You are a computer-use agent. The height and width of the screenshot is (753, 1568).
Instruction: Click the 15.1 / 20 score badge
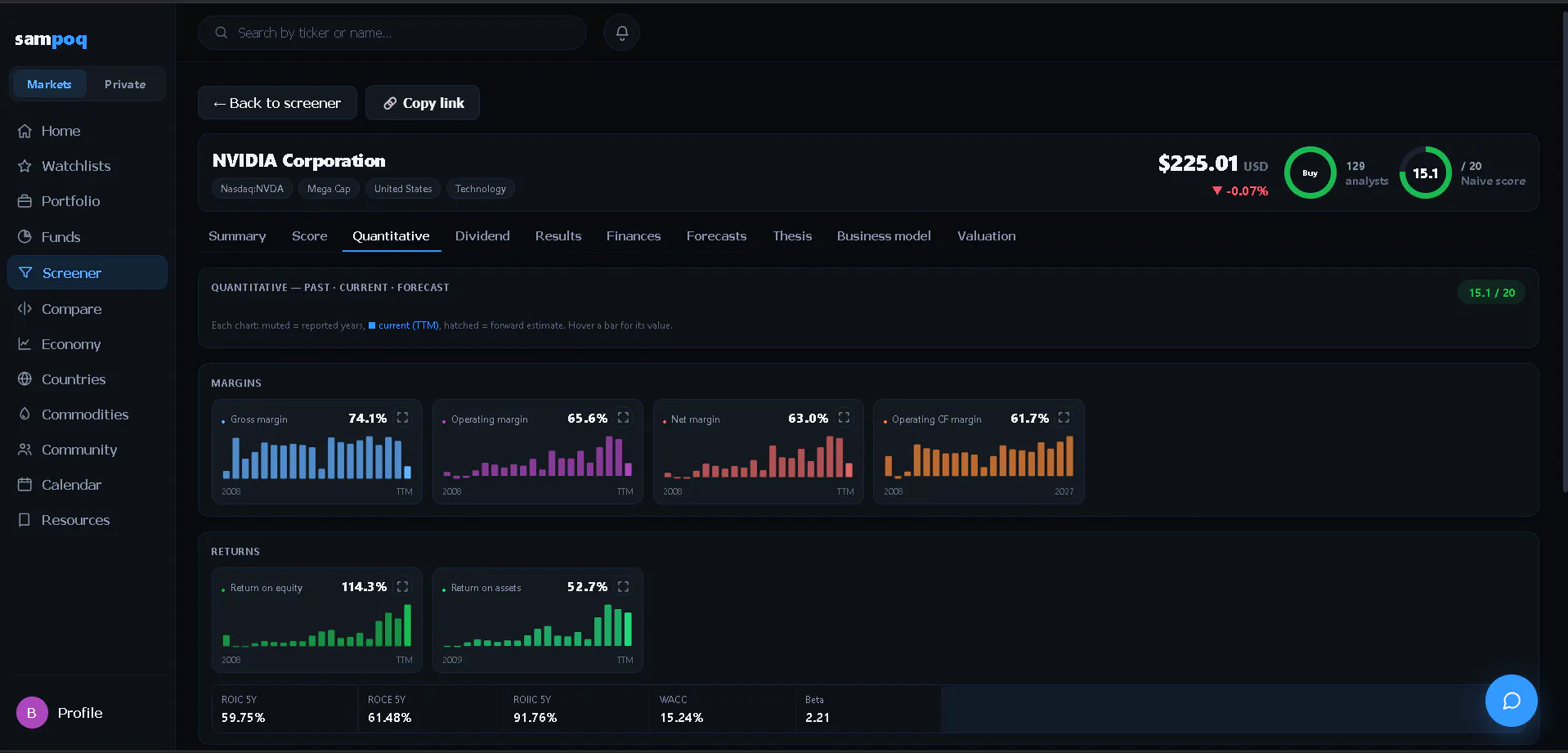coord(1492,293)
